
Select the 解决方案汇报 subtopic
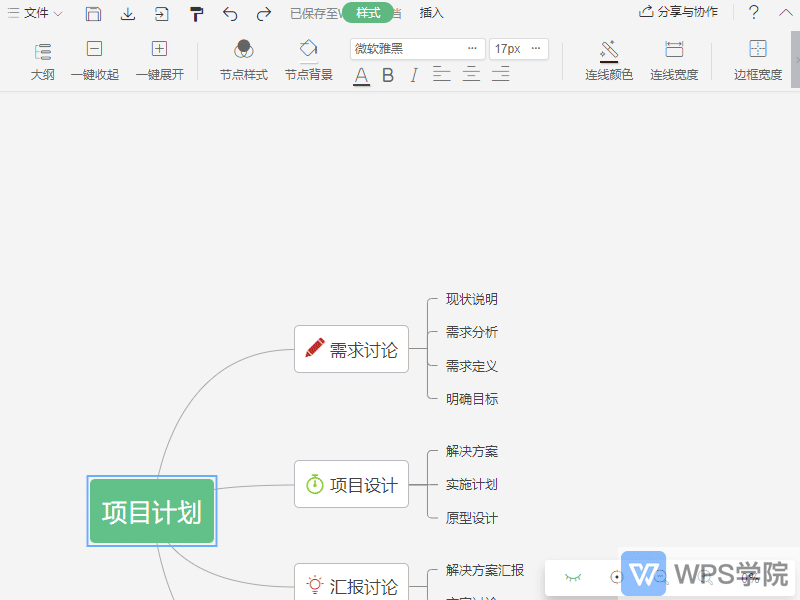485,570
